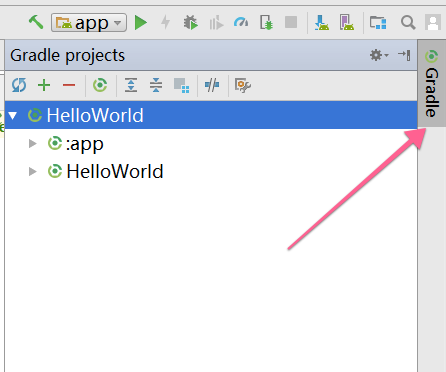Open the app run configuration dropdown
Image resolution: width=446 pixels, height=372 pixels.
[x=89, y=23]
